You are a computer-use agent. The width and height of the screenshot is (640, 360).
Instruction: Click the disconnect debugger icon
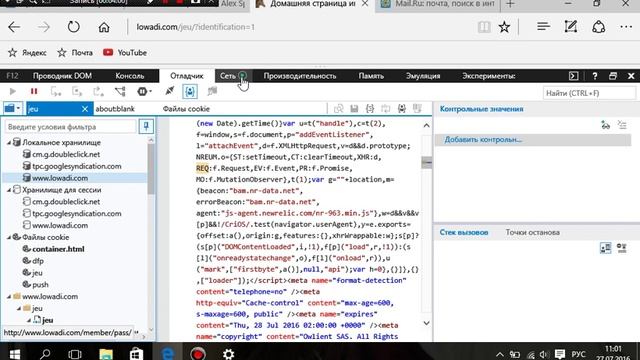[169, 91]
